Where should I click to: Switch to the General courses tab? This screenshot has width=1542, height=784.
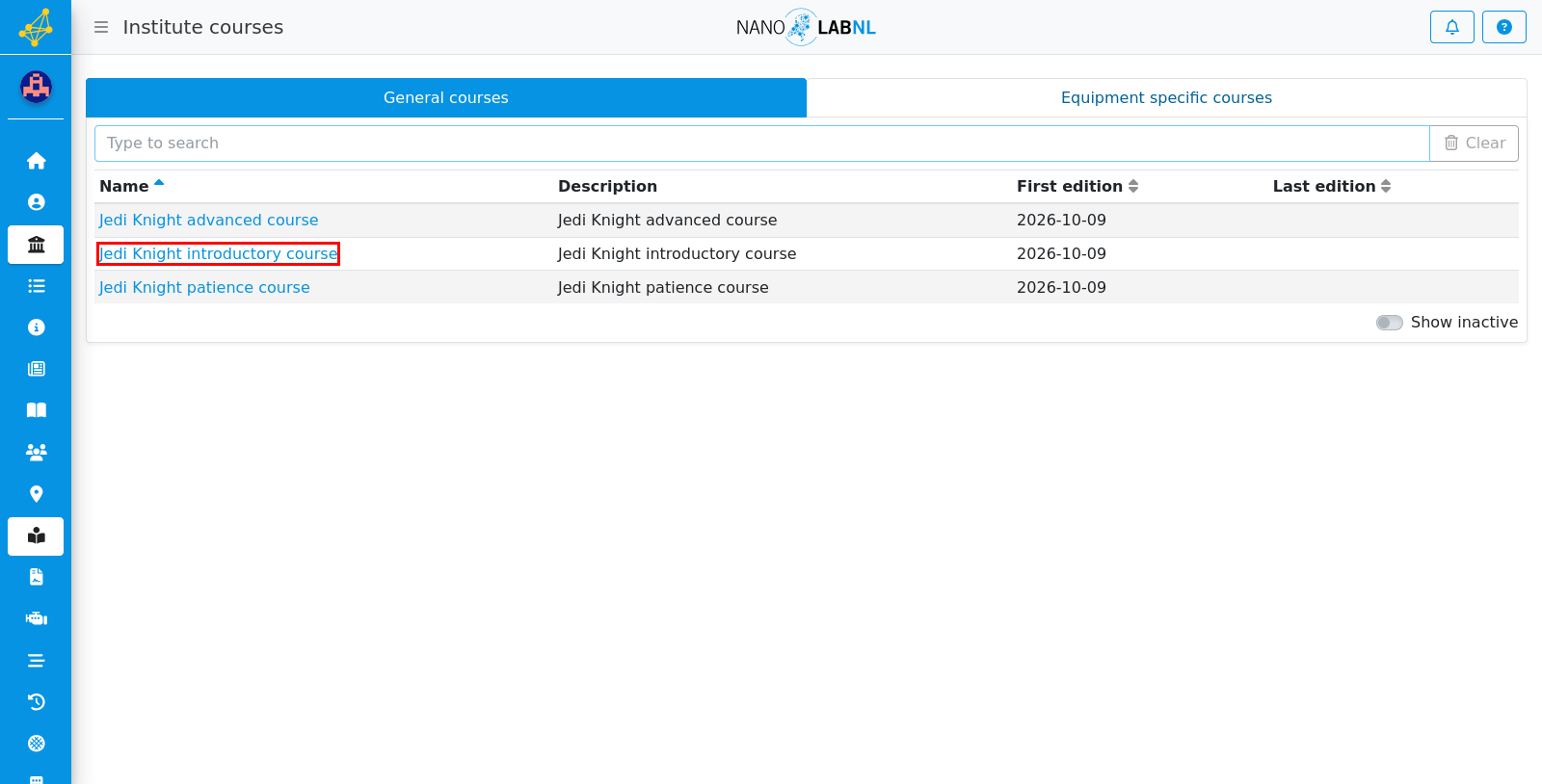[446, 97]
